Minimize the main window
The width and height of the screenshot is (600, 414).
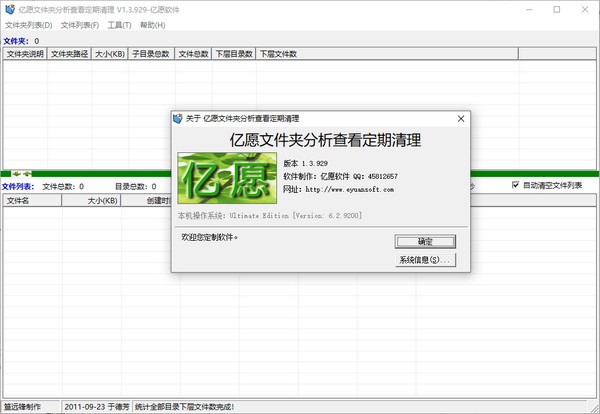(x=529, y=10)
